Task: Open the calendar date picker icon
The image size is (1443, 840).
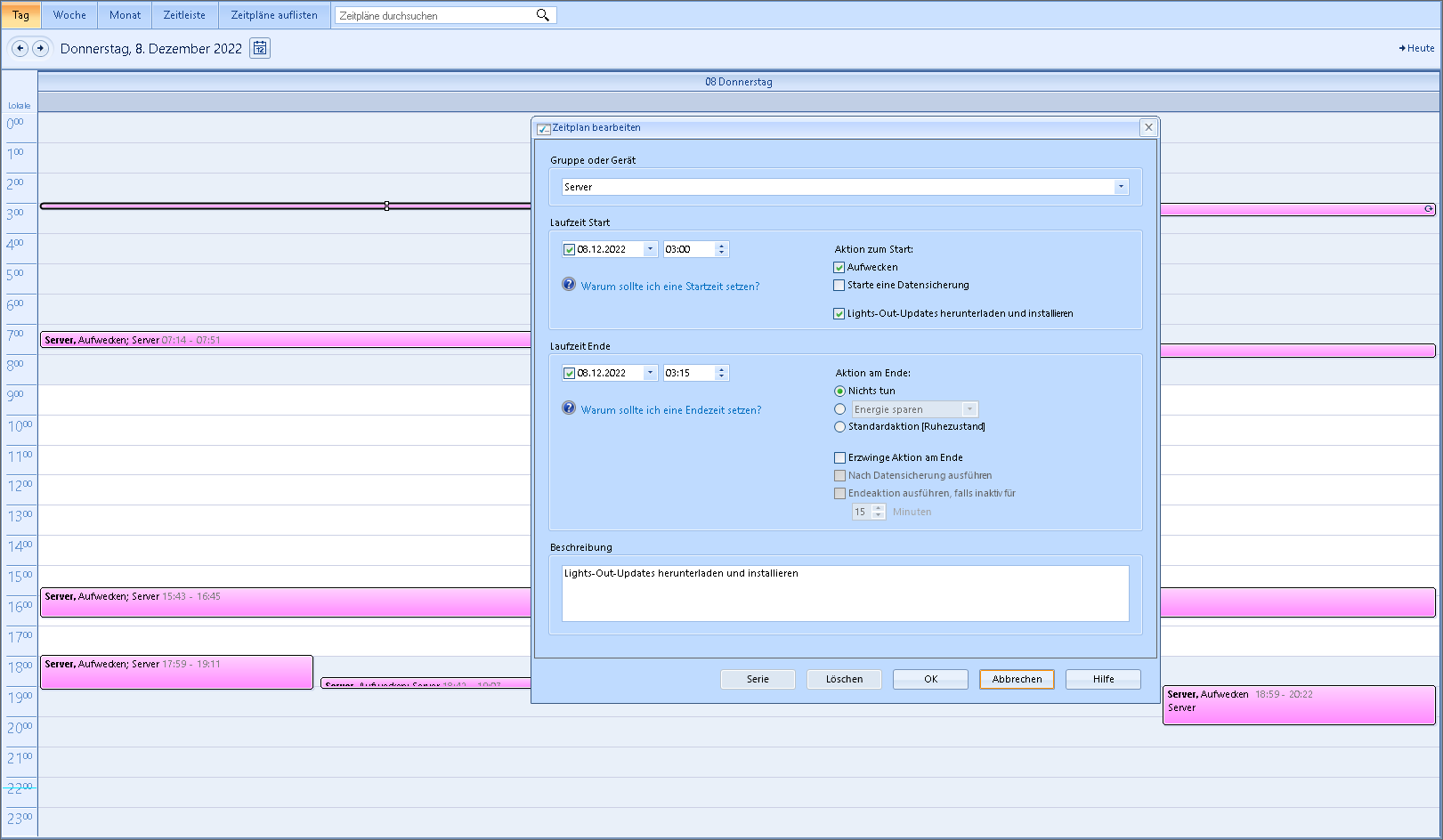Action: (260, 48)
